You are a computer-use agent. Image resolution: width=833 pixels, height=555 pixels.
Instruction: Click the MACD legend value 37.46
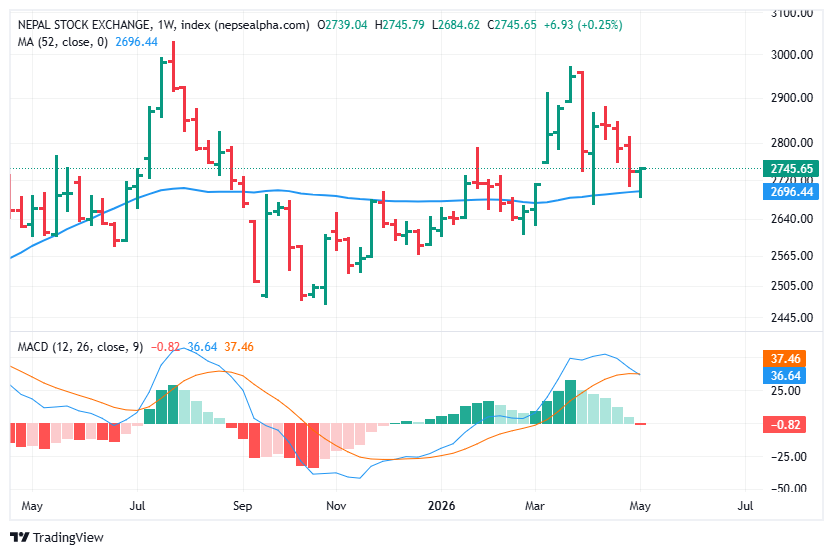click(x=239, y=347)
